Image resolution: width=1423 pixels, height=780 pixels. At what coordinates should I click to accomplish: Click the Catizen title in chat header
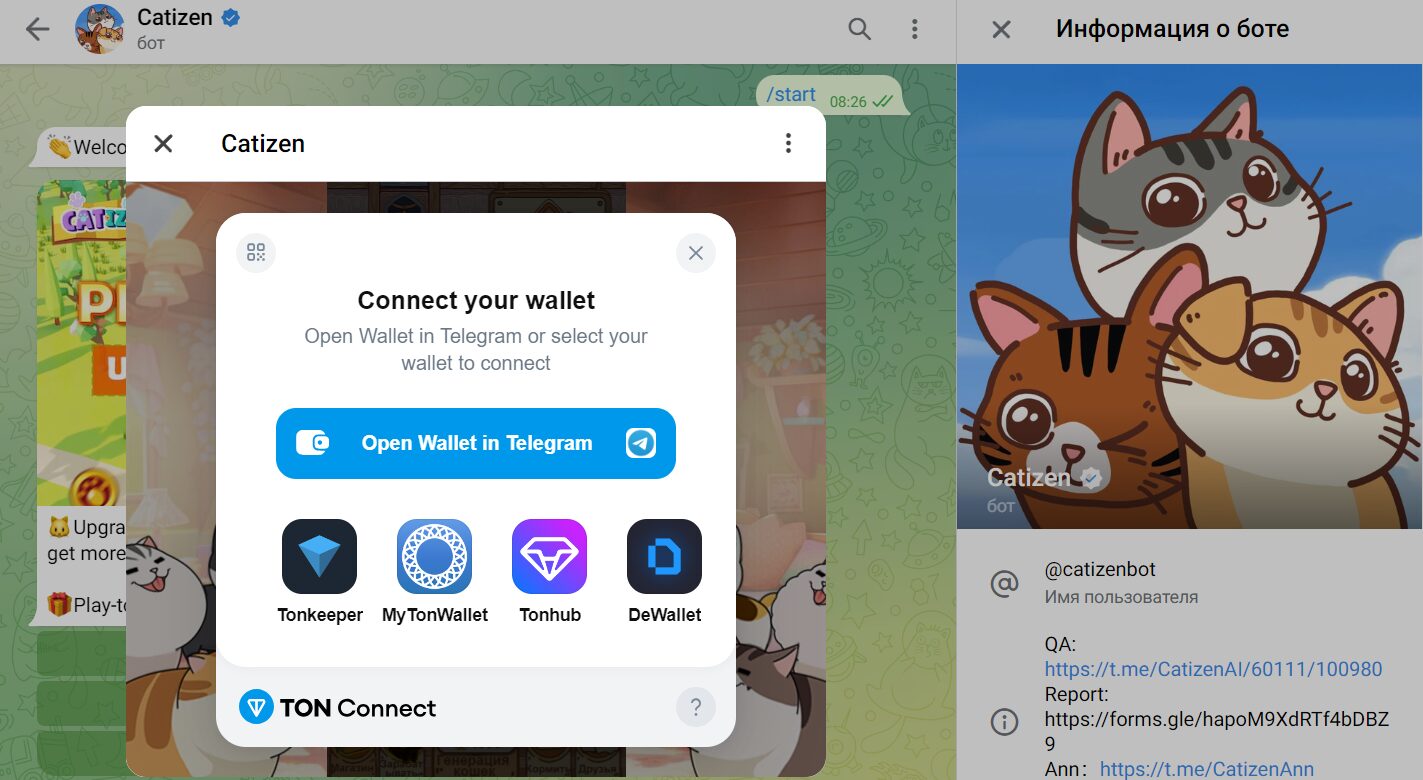(x=175, y=18)
